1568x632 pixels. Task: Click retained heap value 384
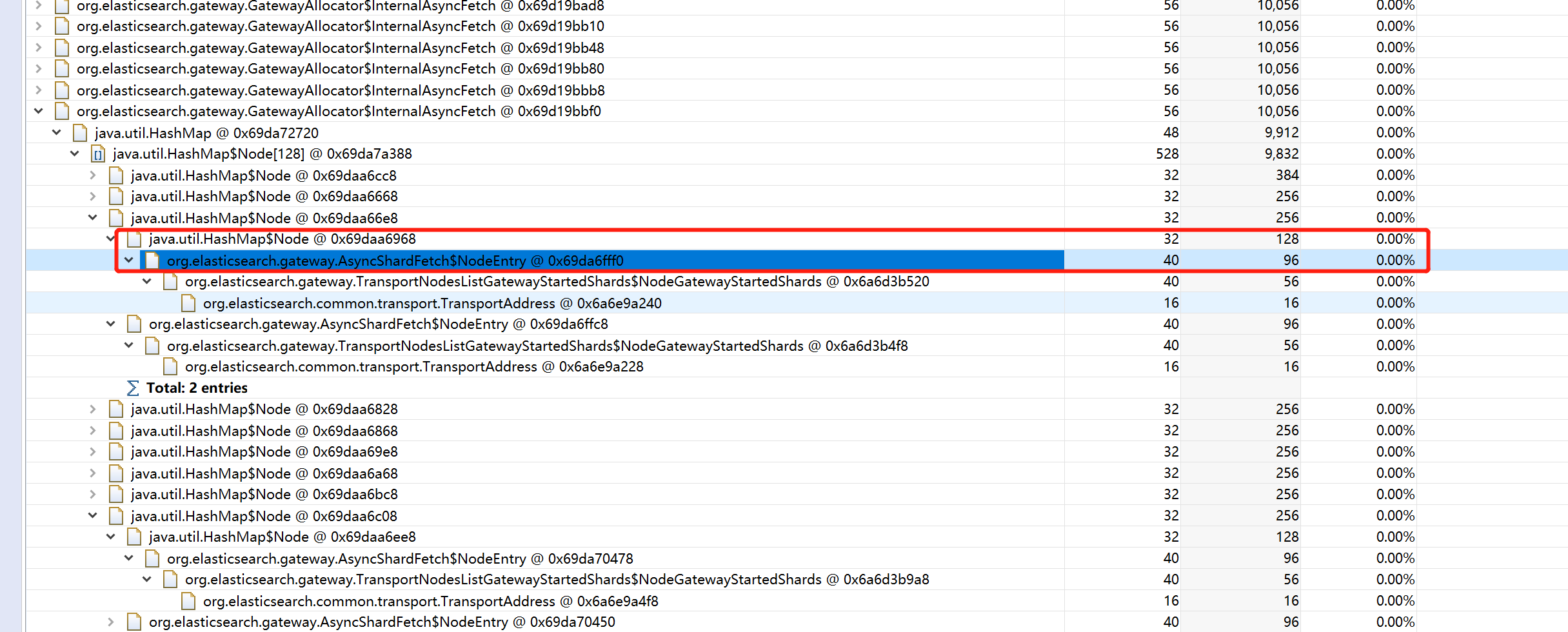tap(1287, 175)
